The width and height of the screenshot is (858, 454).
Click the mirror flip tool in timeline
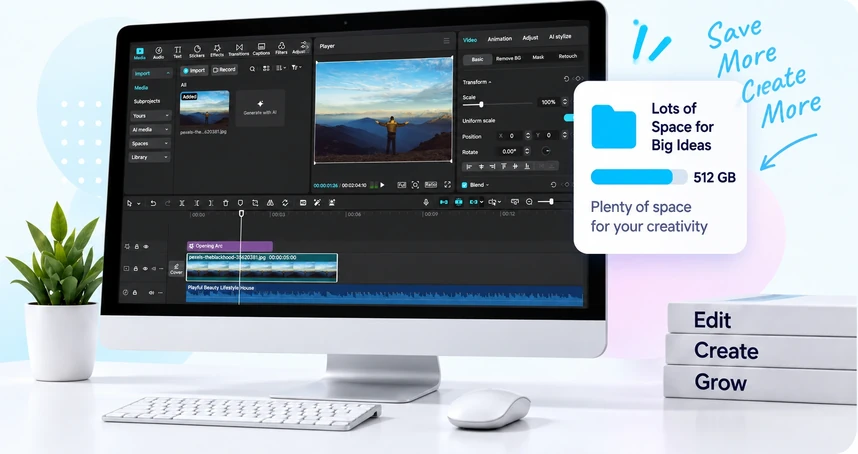point(270,203)
